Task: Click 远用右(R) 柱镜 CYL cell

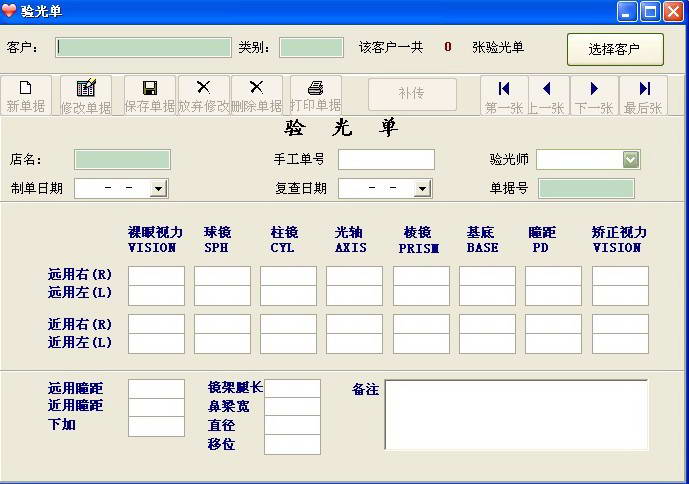Action: pyautogui.click(x=288, y=276)
